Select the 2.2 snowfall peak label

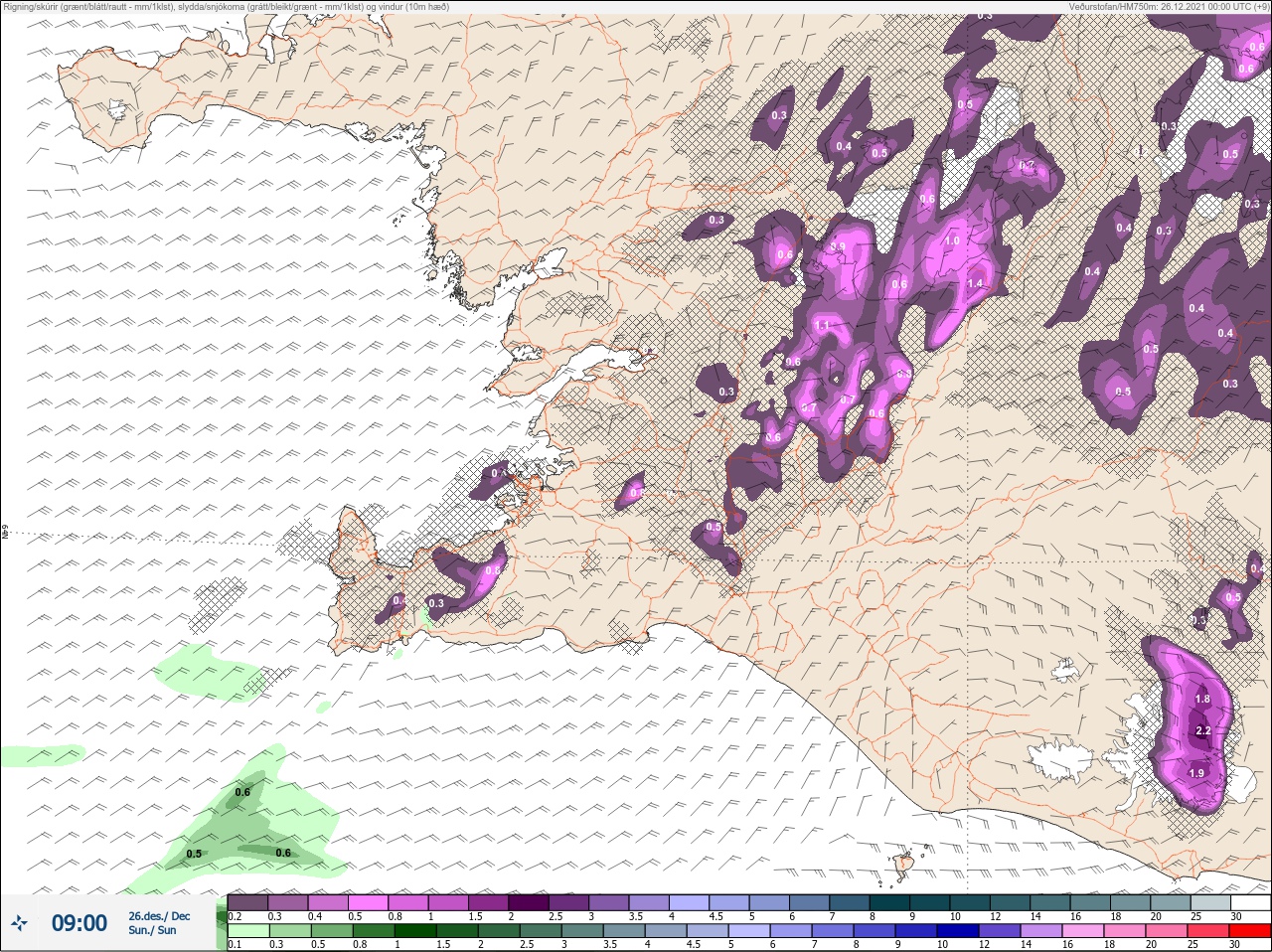(x=1202, y=730)
